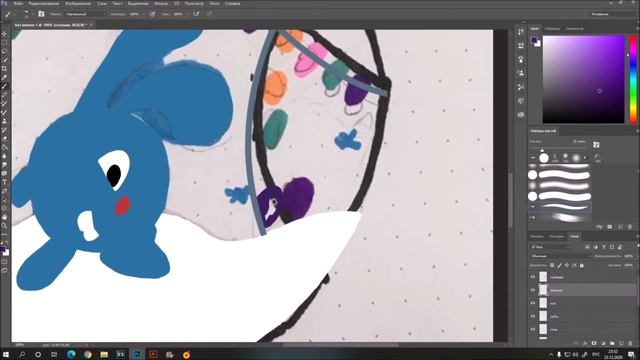
Task: Select the Lasso tool
Action: 4,51
